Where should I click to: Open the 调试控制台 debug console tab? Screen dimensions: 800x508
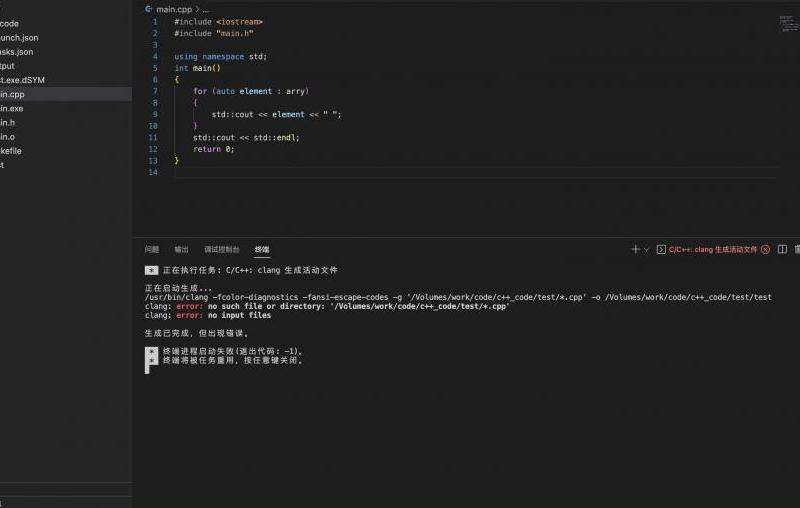(x=221, y=249)
